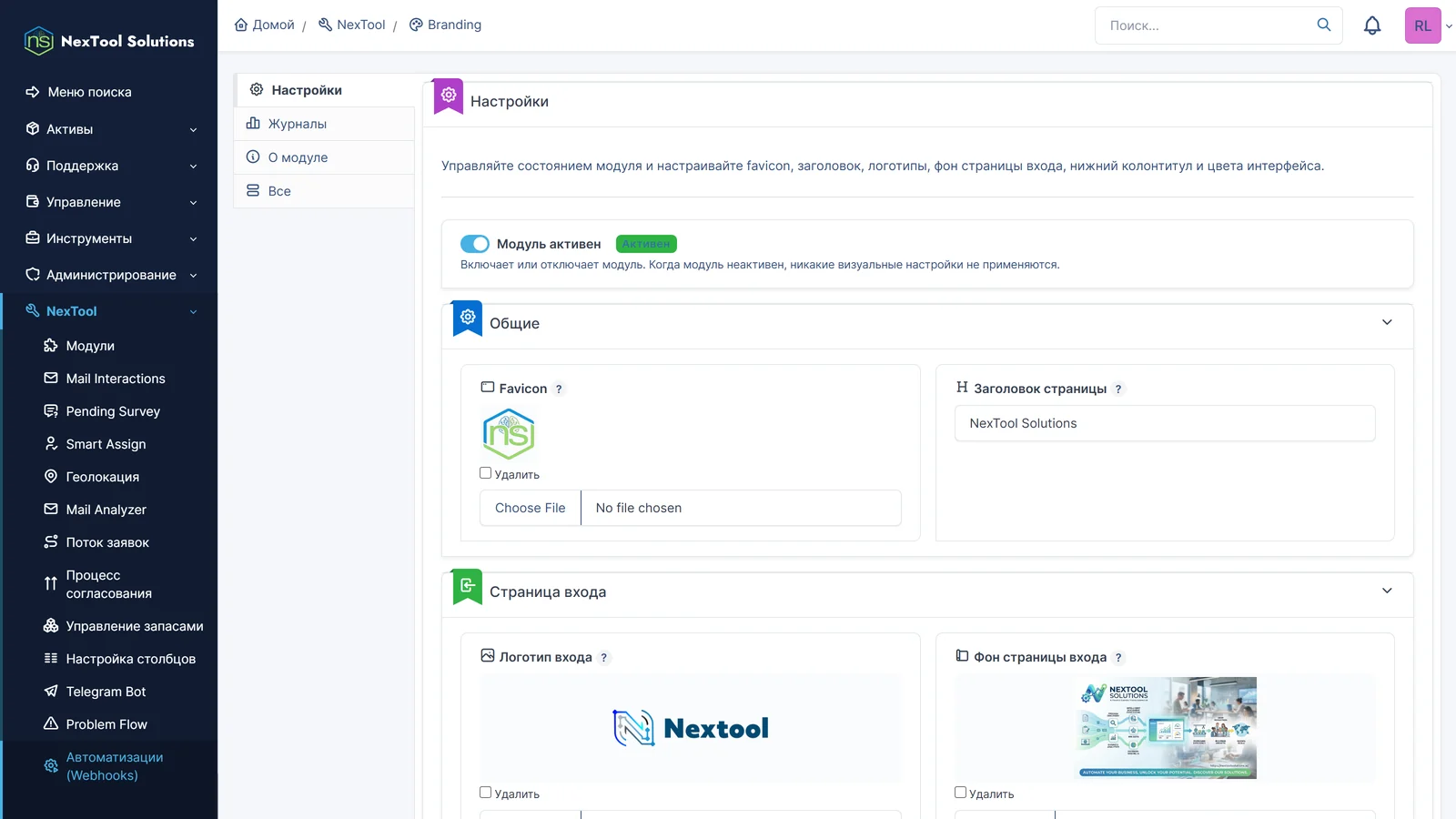Collapse the Страница входа section

coord(1387,591)
